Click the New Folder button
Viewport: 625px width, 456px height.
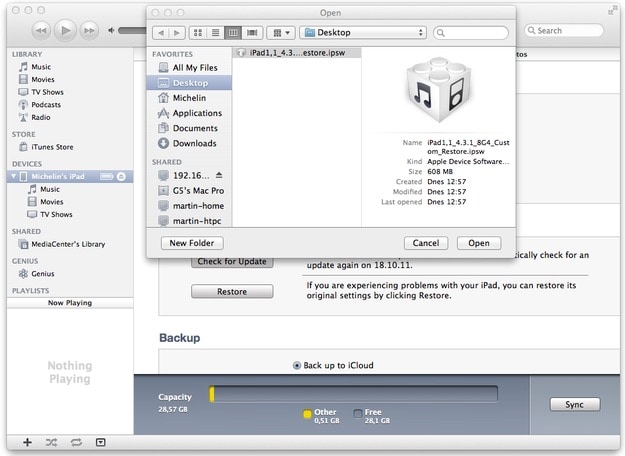click(192, 243)
